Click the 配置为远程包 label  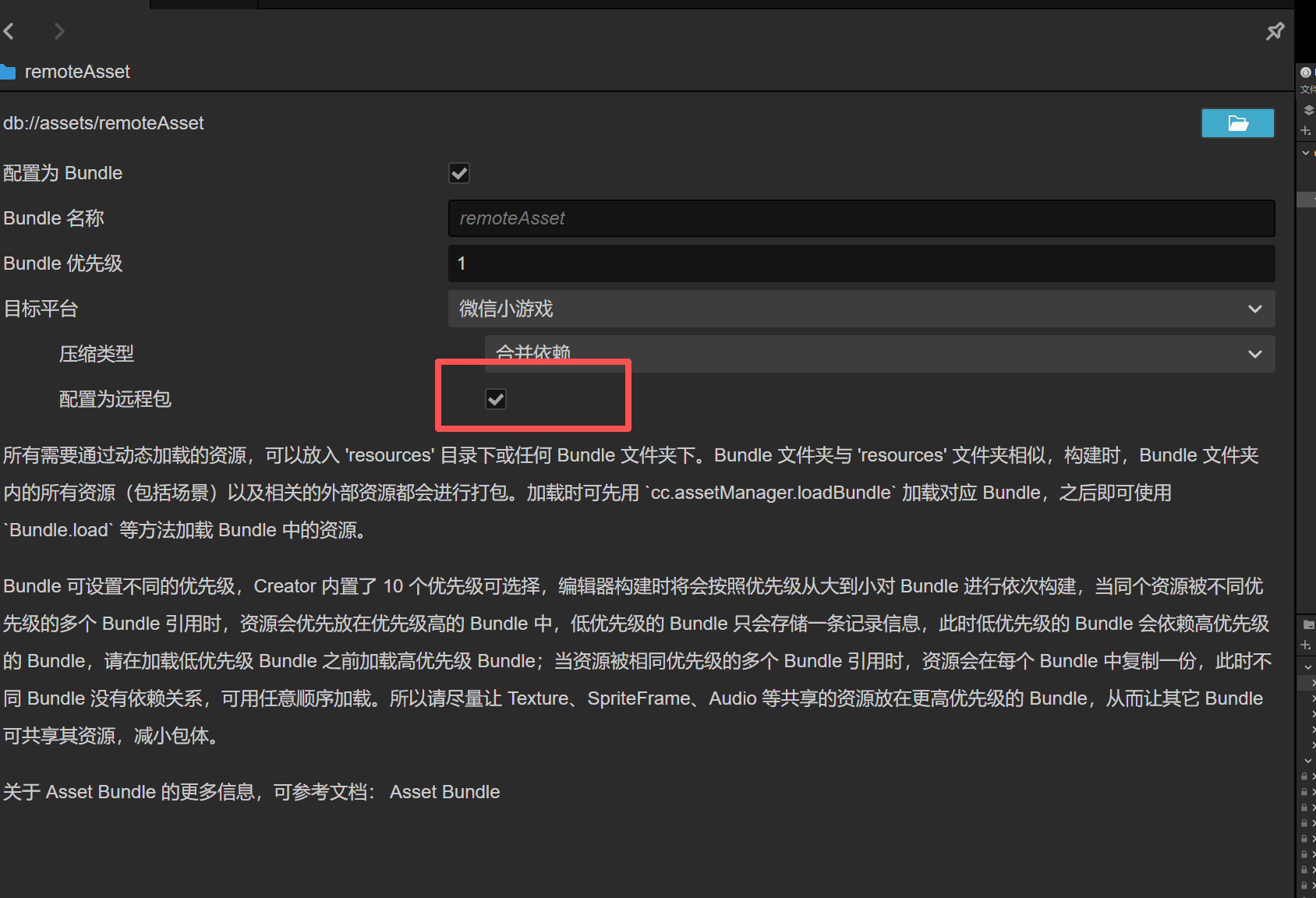coord(115,399)
